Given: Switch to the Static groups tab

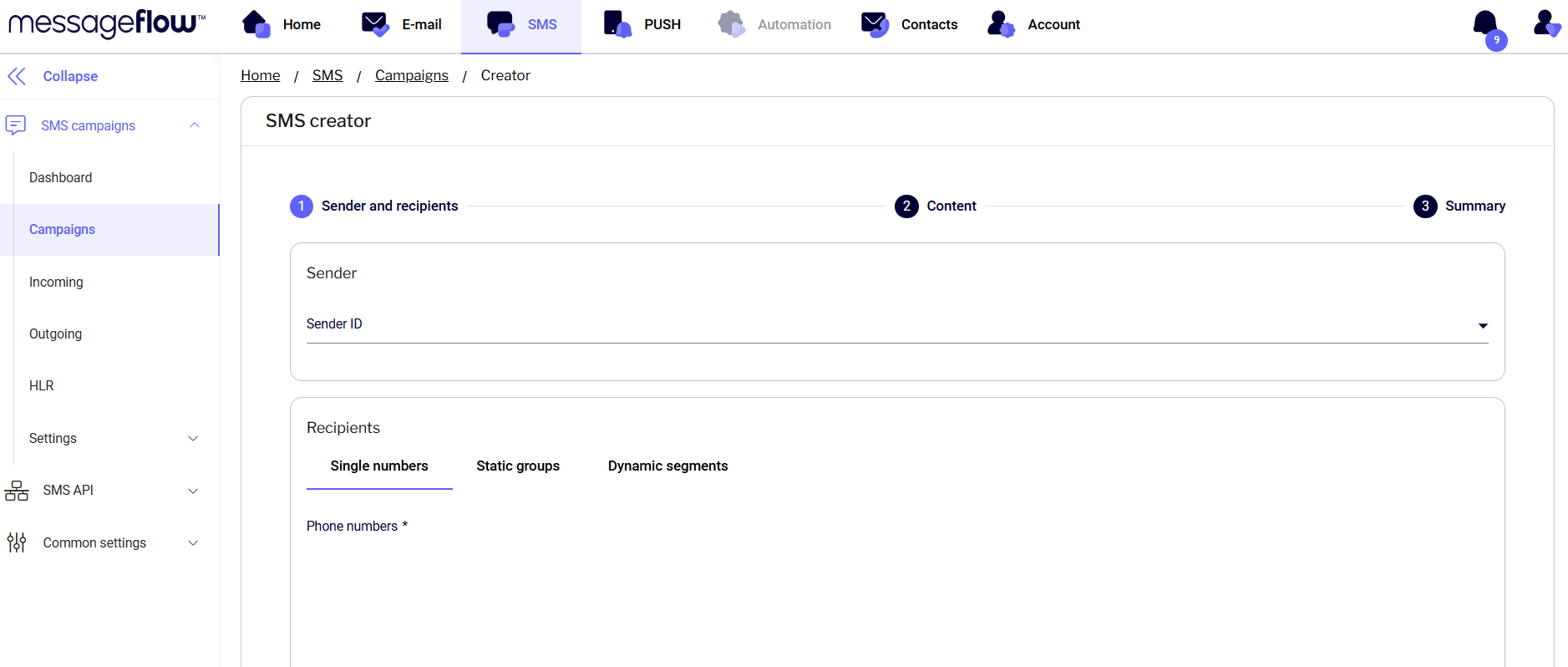Looking at the screenshot, I should pyautogui.click(x=518, y=466).
